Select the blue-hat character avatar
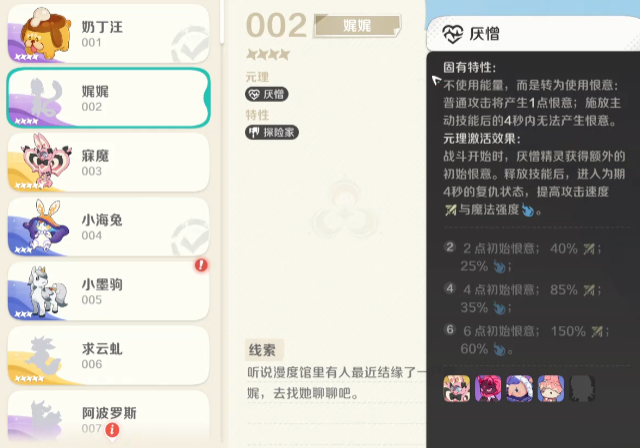 coord(519,388)
